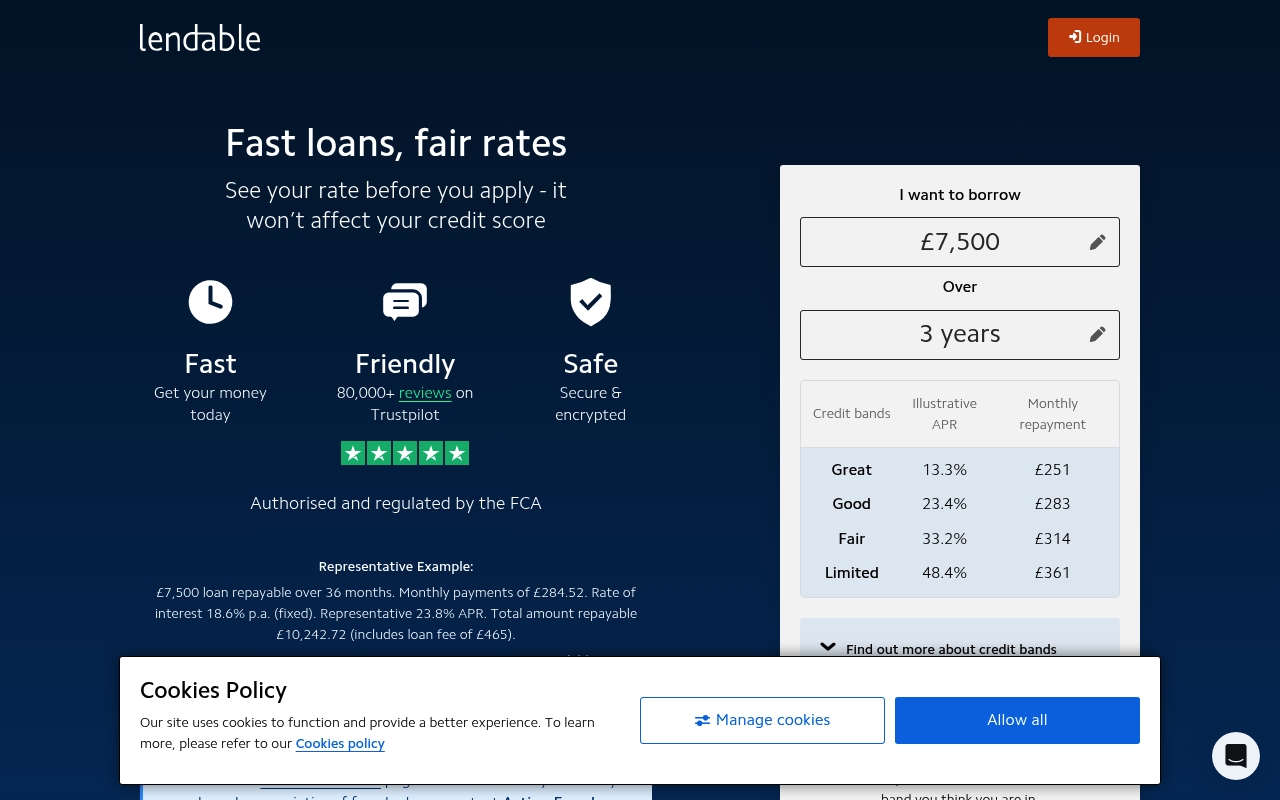The width and height of the screenshot is (1280, 800).
Task: Click the Trustpilot five-star rating
Action: (x=405, y=453)
